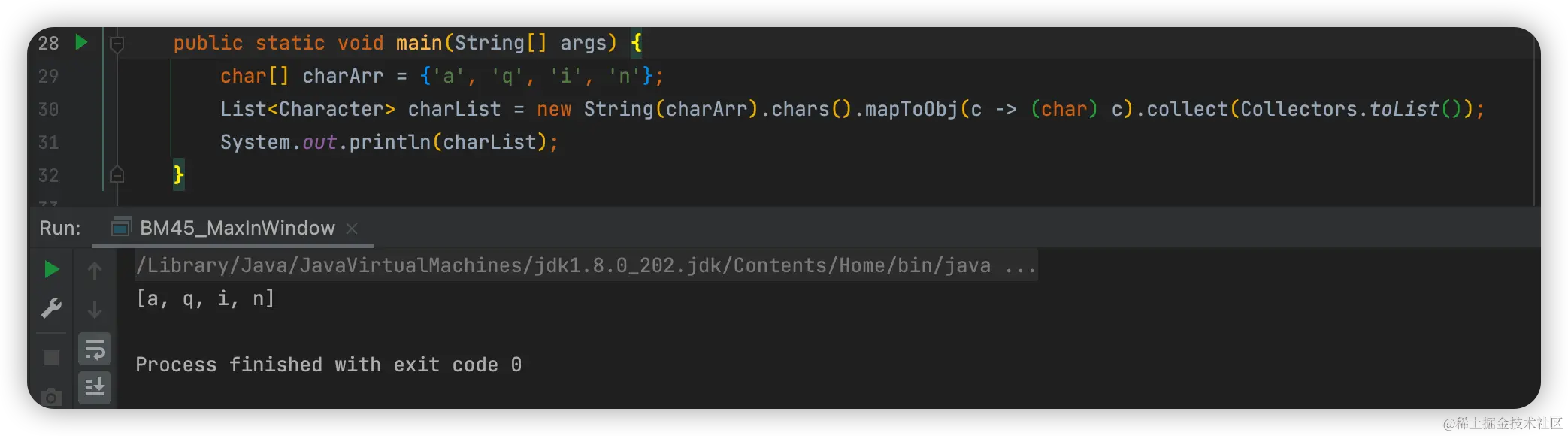Click the Run tool window label
The image size is (1568, 436).
(x=60, y=228)
